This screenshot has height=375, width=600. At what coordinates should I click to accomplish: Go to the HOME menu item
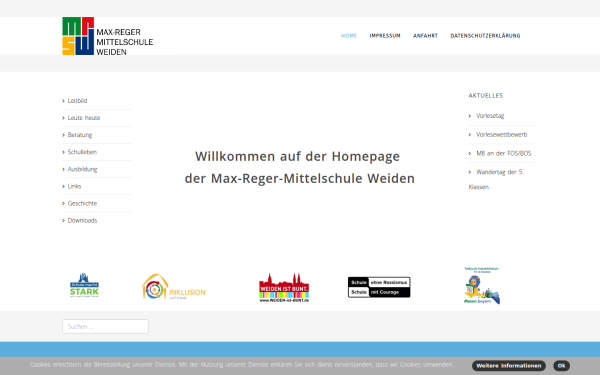pos(349,36)
